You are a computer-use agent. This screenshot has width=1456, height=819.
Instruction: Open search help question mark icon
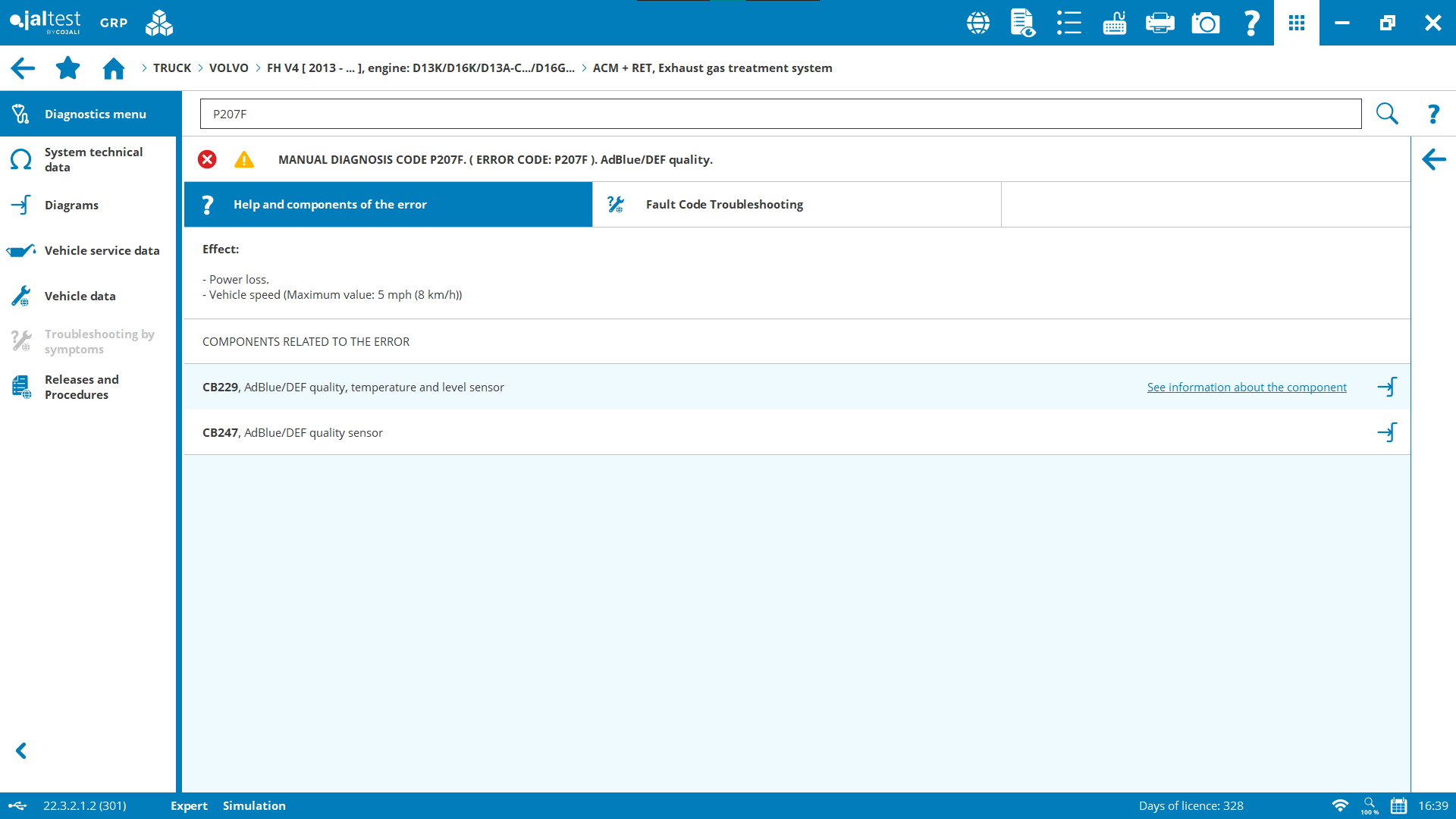(x=1433, y=114)
